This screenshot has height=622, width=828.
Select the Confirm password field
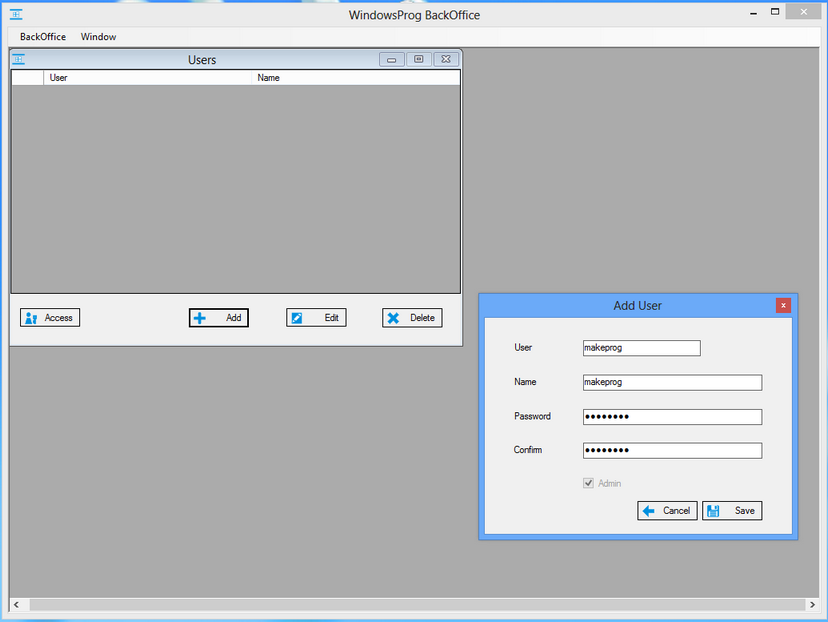pyautogui.click(x=670, y=450)
